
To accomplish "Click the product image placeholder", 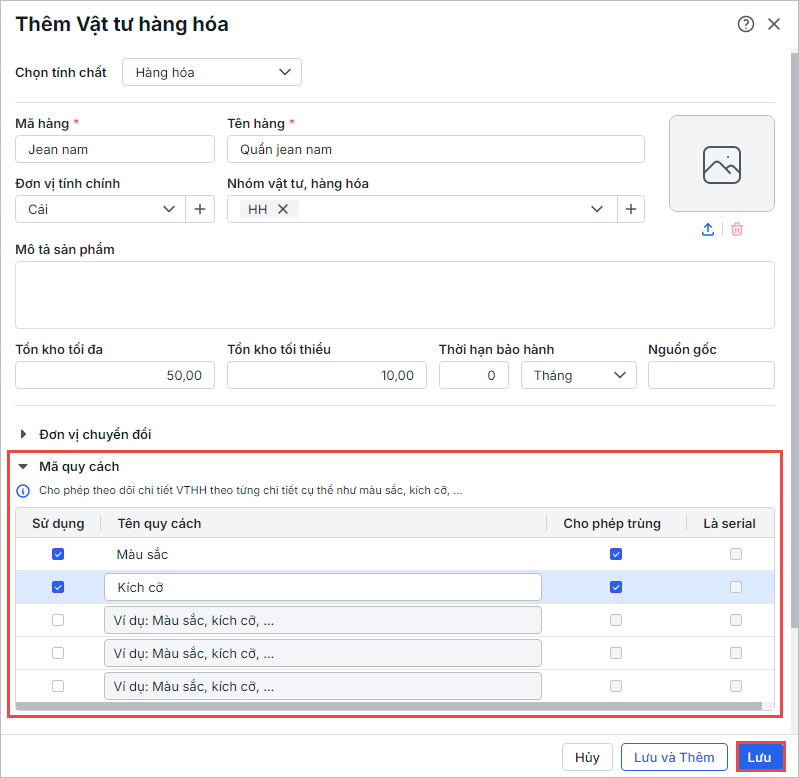I will (x=721, y=163).
